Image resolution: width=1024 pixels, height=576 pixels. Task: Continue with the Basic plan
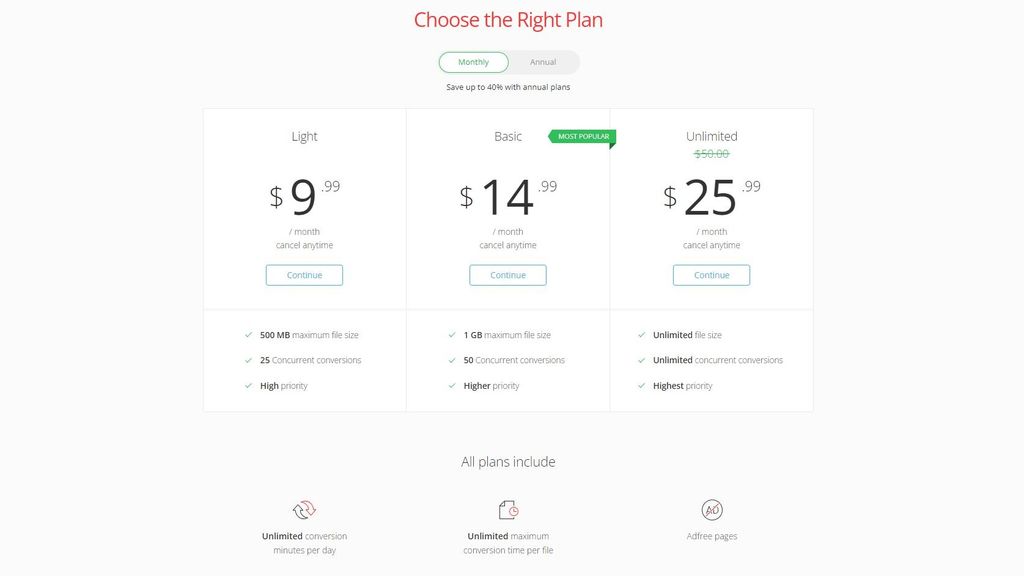pos(508,275)
